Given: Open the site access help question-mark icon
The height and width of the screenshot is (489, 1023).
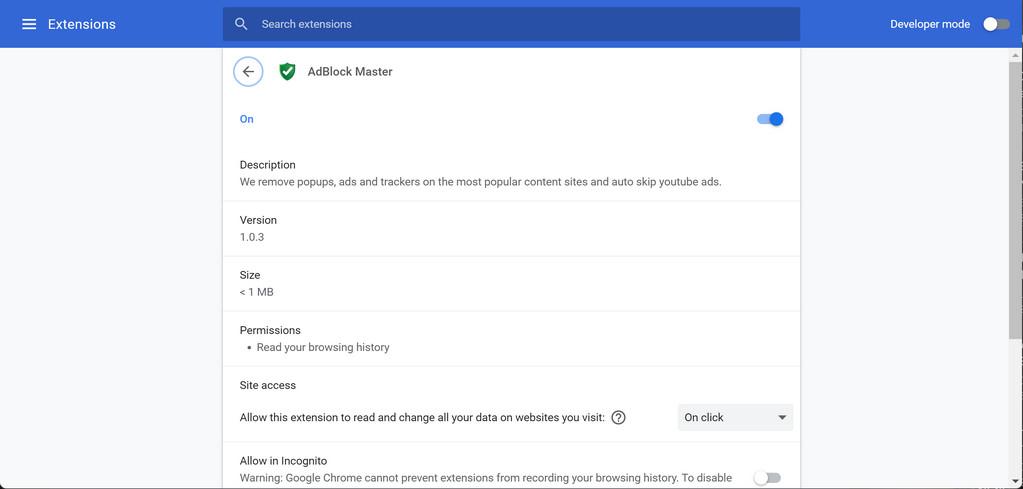Looking at the screenshot, I should tap(618, 418).
